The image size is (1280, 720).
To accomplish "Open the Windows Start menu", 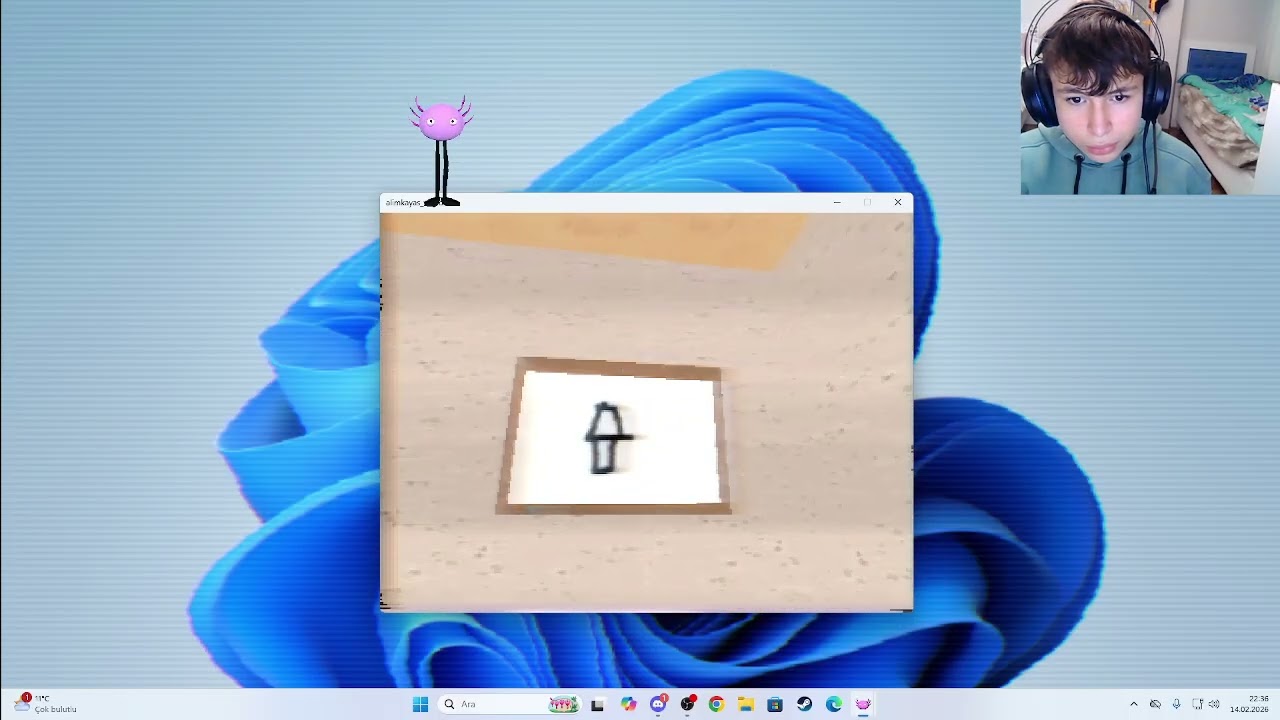I will click(x=421, y=704).
